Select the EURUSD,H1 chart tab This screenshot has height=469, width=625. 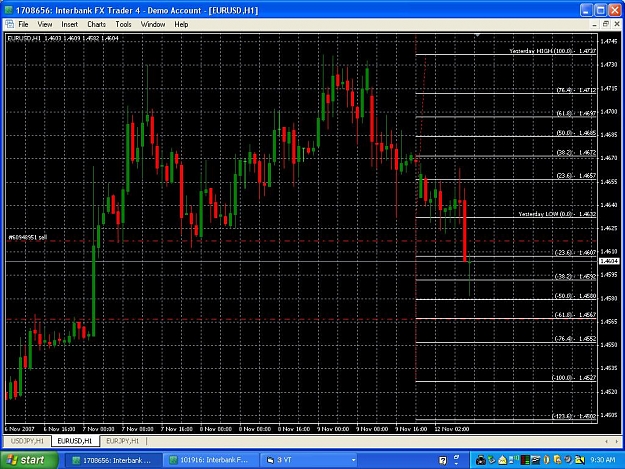coord(75,441)
